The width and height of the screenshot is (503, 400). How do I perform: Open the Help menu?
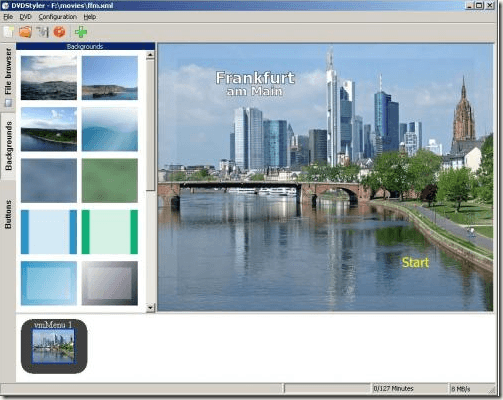(x=89, y=17)
